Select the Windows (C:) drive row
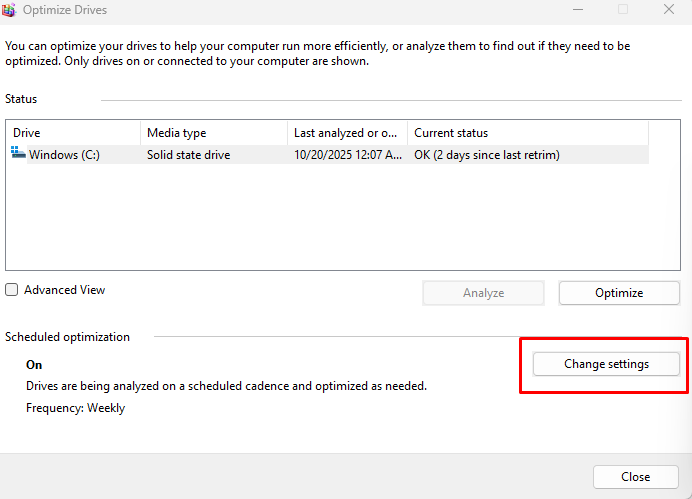 64,155
